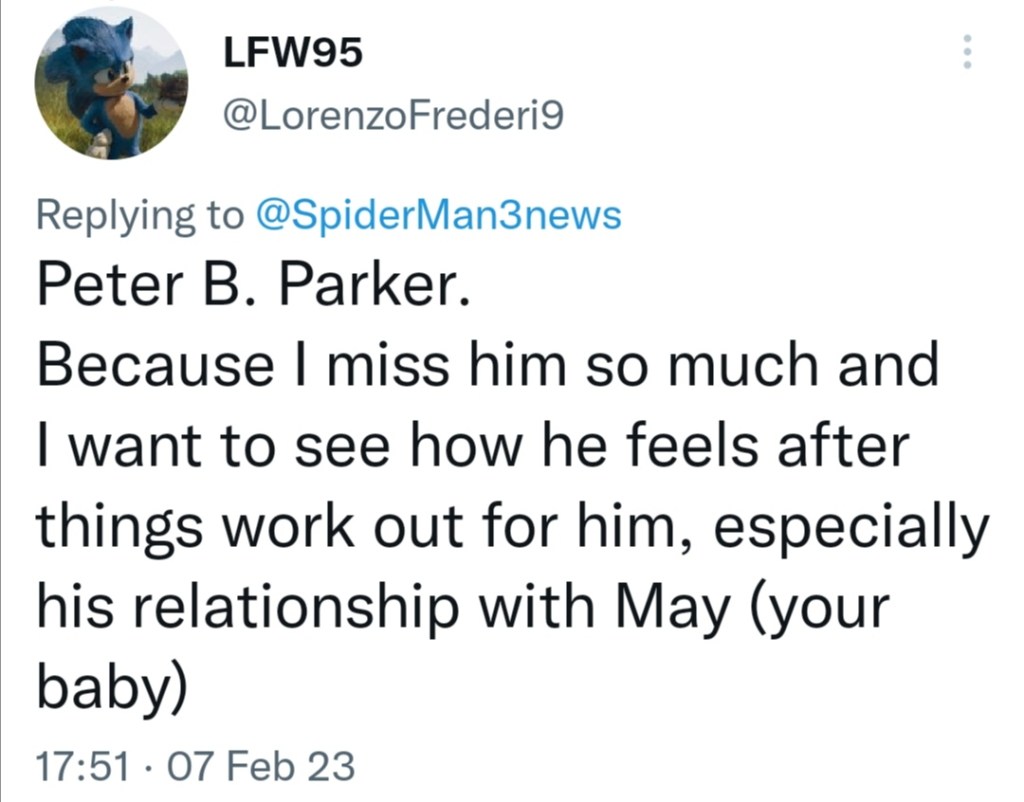Click the line "I want to see how he feels after"
The width and height of the screenshot is (1024, 802).
(470, 447)
